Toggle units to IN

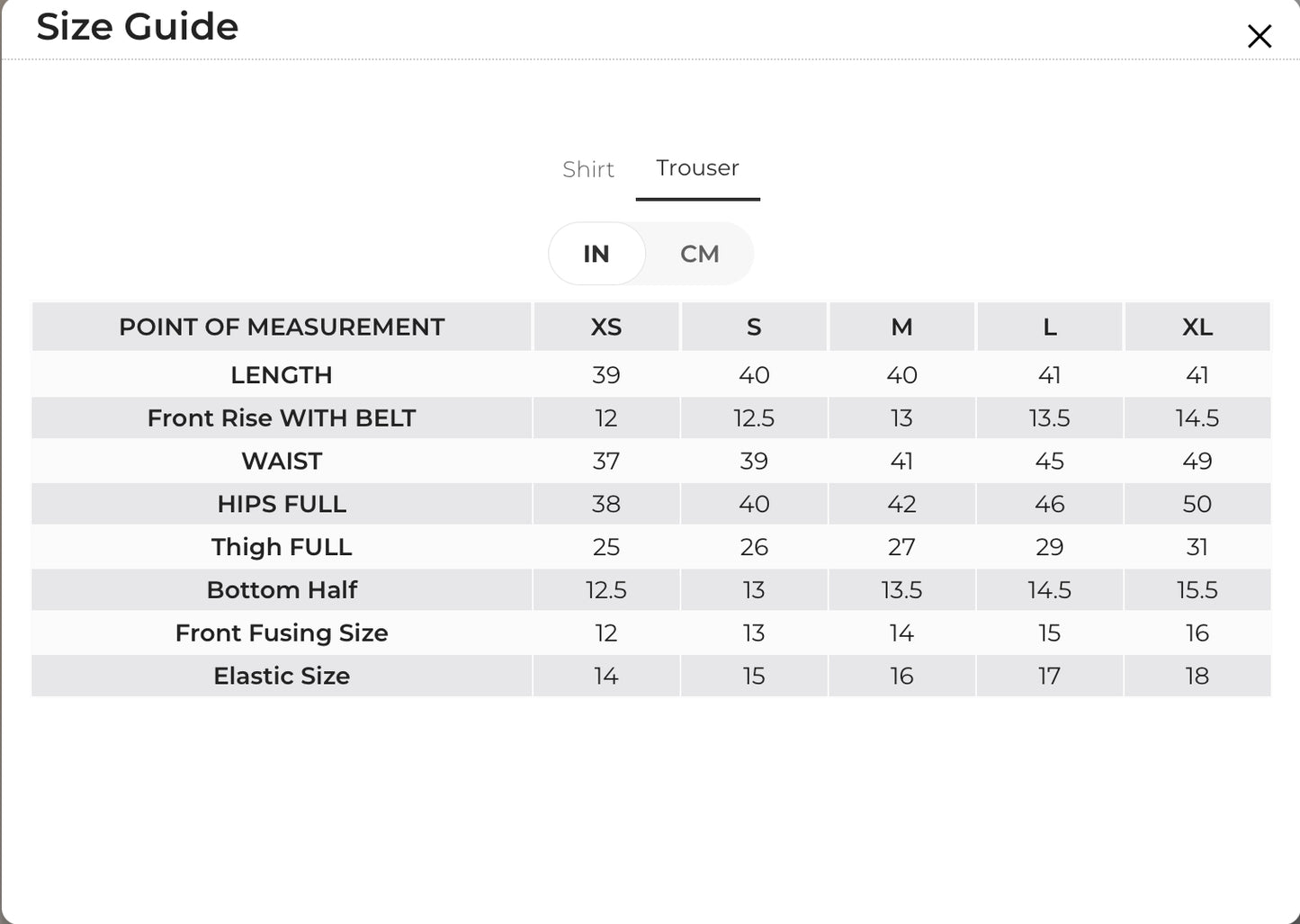pyautogui.click(x=596, y=254)
